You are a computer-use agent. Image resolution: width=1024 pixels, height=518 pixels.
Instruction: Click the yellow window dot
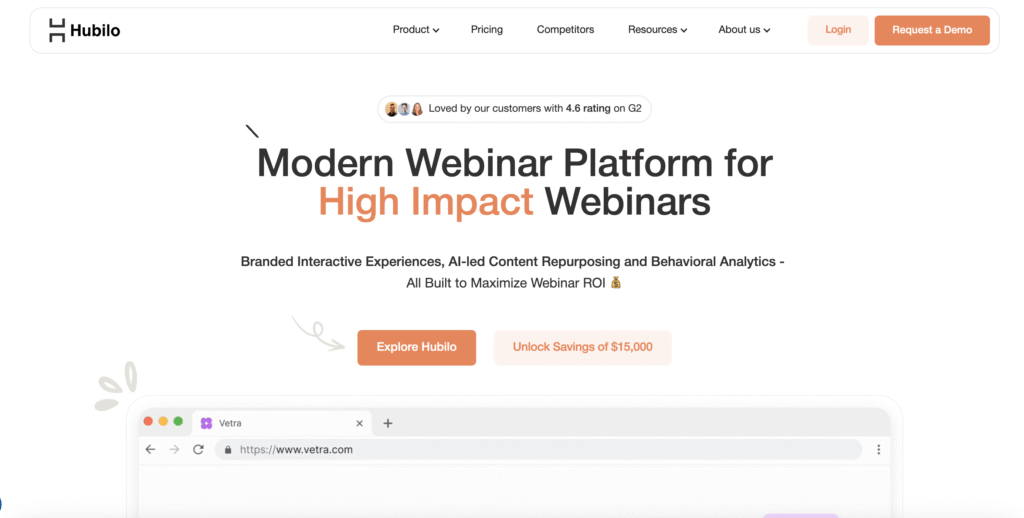click(163, 421)
